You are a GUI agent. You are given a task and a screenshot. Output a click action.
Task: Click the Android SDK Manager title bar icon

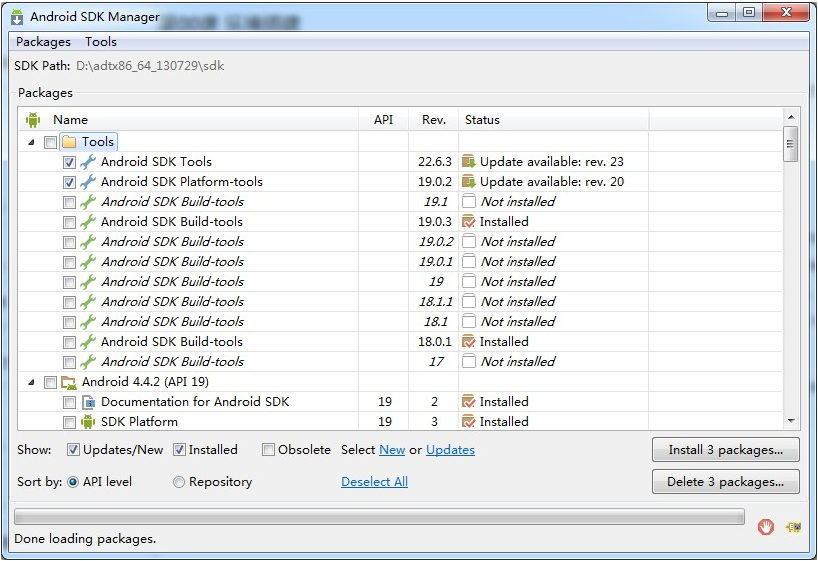click(17, 17)
